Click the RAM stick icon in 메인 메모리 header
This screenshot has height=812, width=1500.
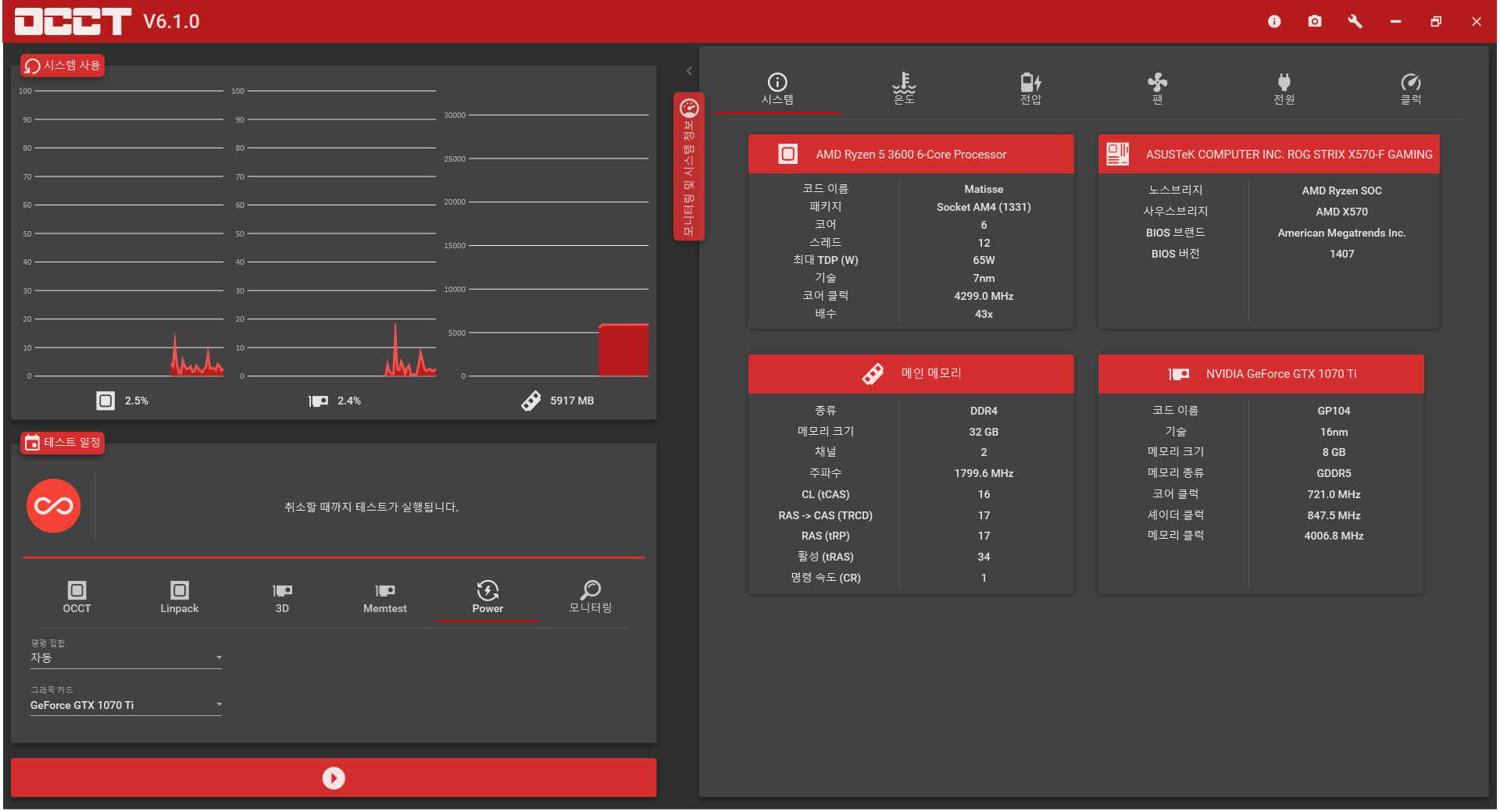tap(873, 373)
